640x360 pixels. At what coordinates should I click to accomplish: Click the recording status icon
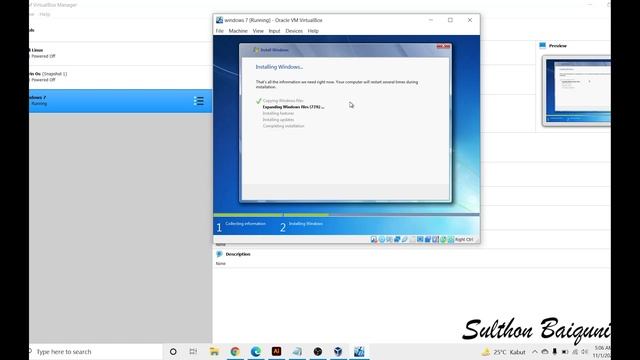428,240
